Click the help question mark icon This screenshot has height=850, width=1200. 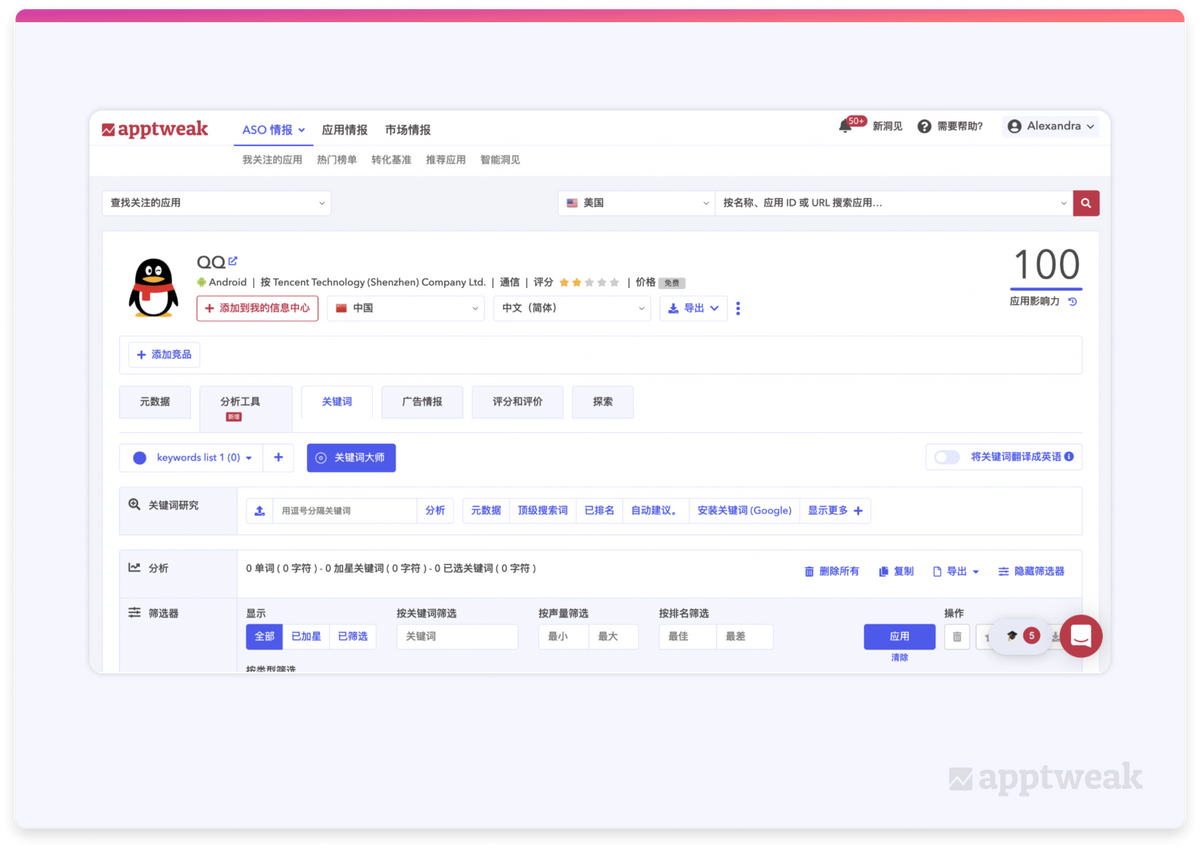tap(924, 126)
